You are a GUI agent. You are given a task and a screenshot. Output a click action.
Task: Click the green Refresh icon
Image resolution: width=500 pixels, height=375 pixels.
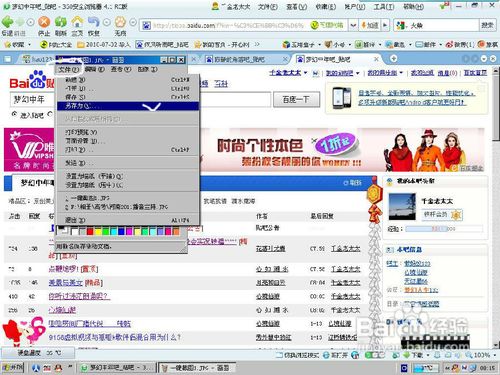click(x=61, y=22)
